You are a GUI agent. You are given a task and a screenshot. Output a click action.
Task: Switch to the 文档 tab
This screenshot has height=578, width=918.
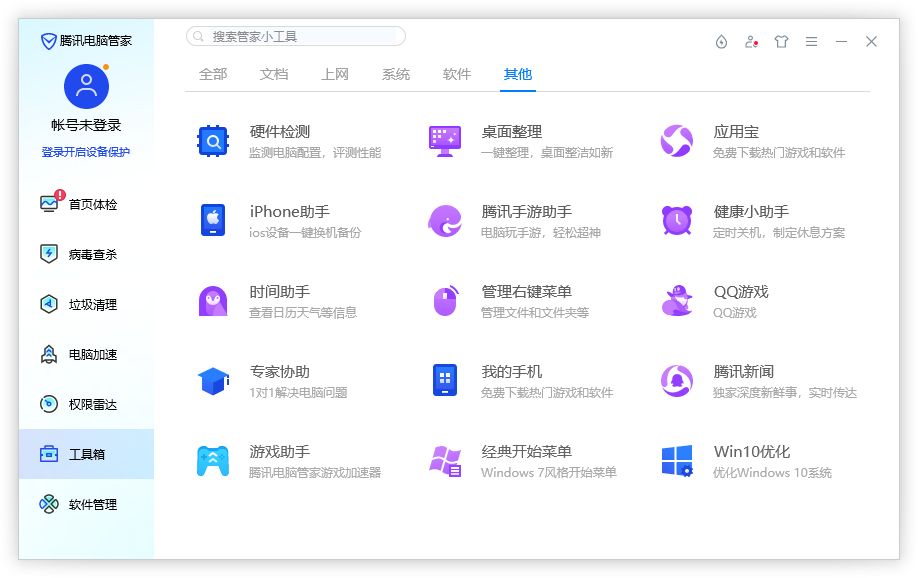point(273,74)
